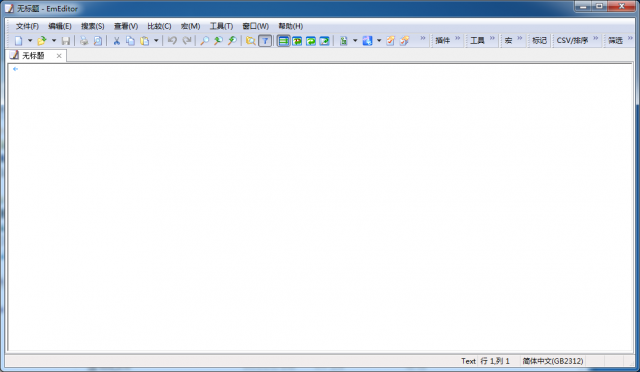The height and width of the screenshot is (372, 640).
Task: Click the Cut scissors icon
Action: (x=116, y=40)
